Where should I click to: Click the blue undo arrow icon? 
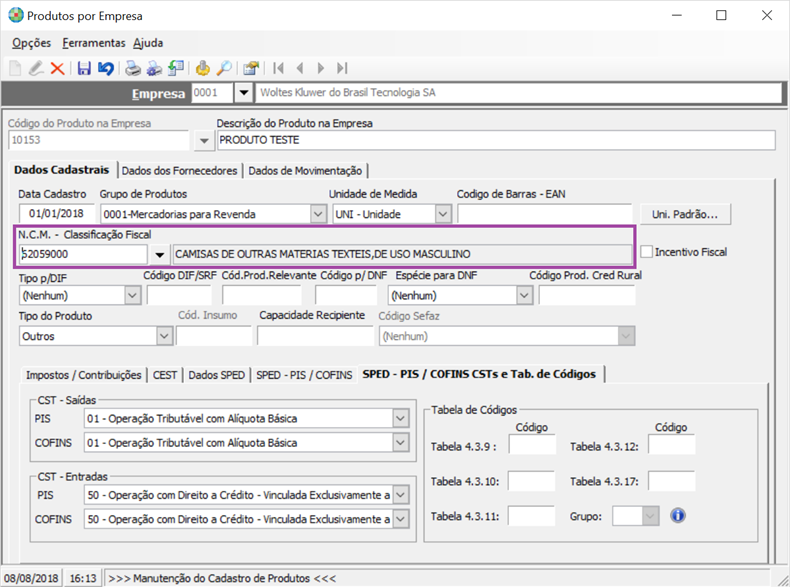point(105,68)
